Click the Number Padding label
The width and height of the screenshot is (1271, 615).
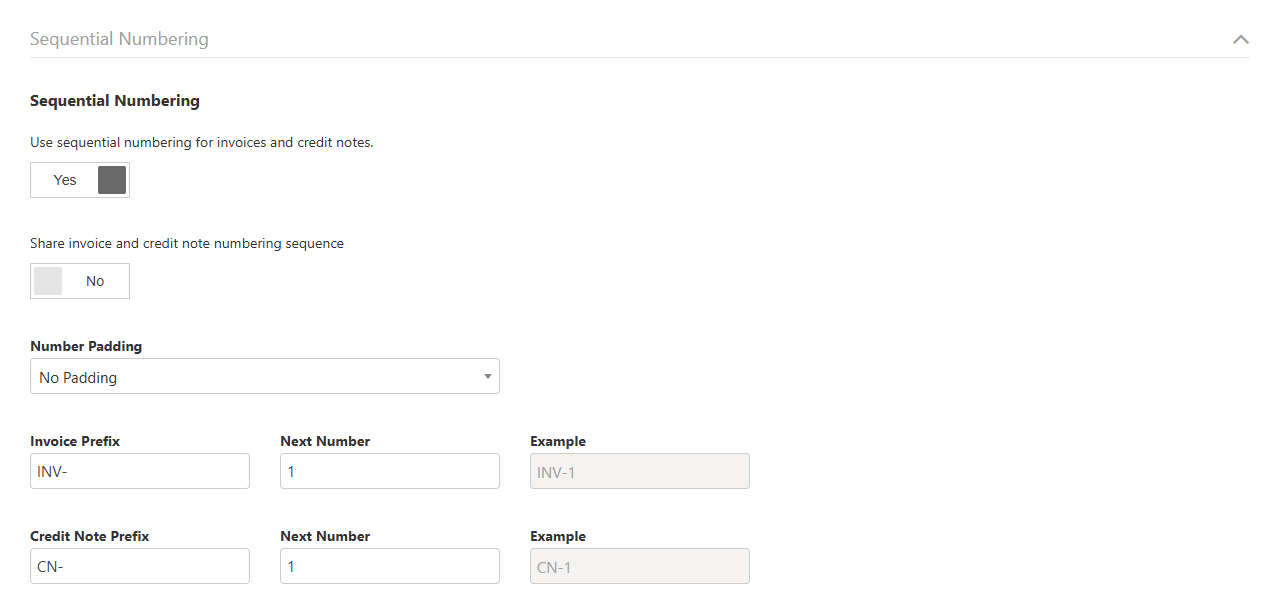point(86,346)
